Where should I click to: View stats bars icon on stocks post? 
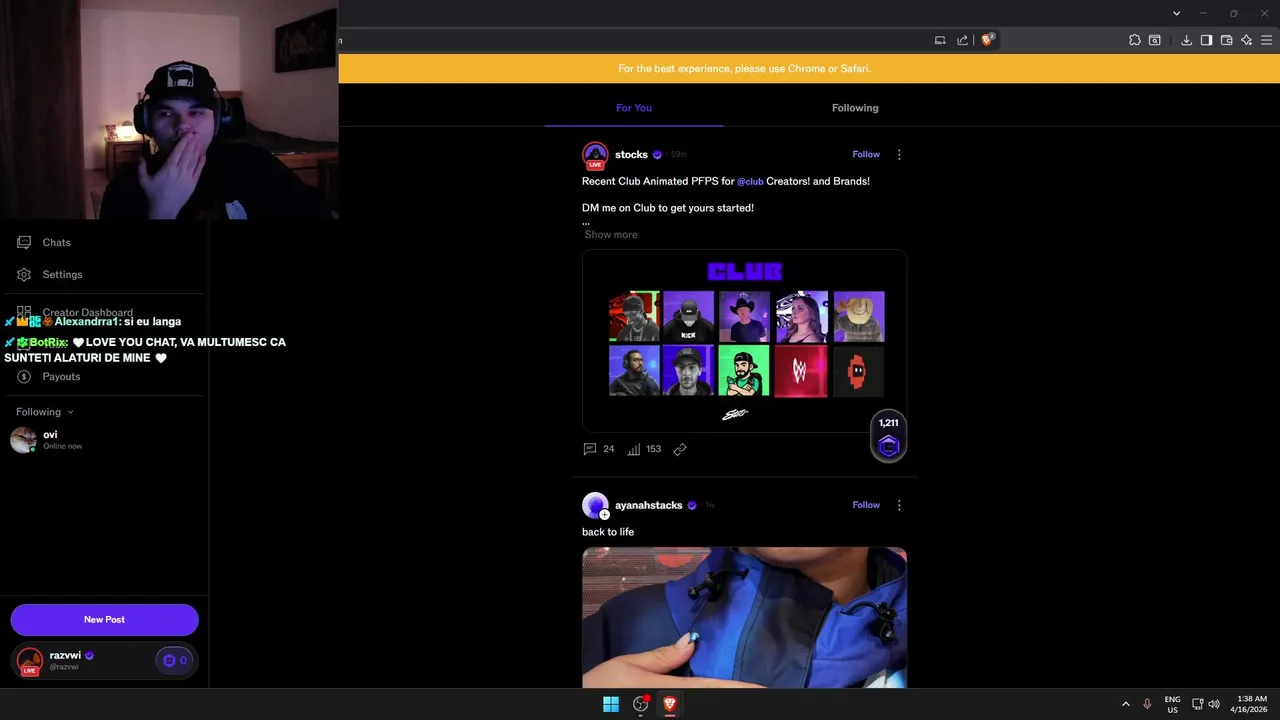(634, 449)
